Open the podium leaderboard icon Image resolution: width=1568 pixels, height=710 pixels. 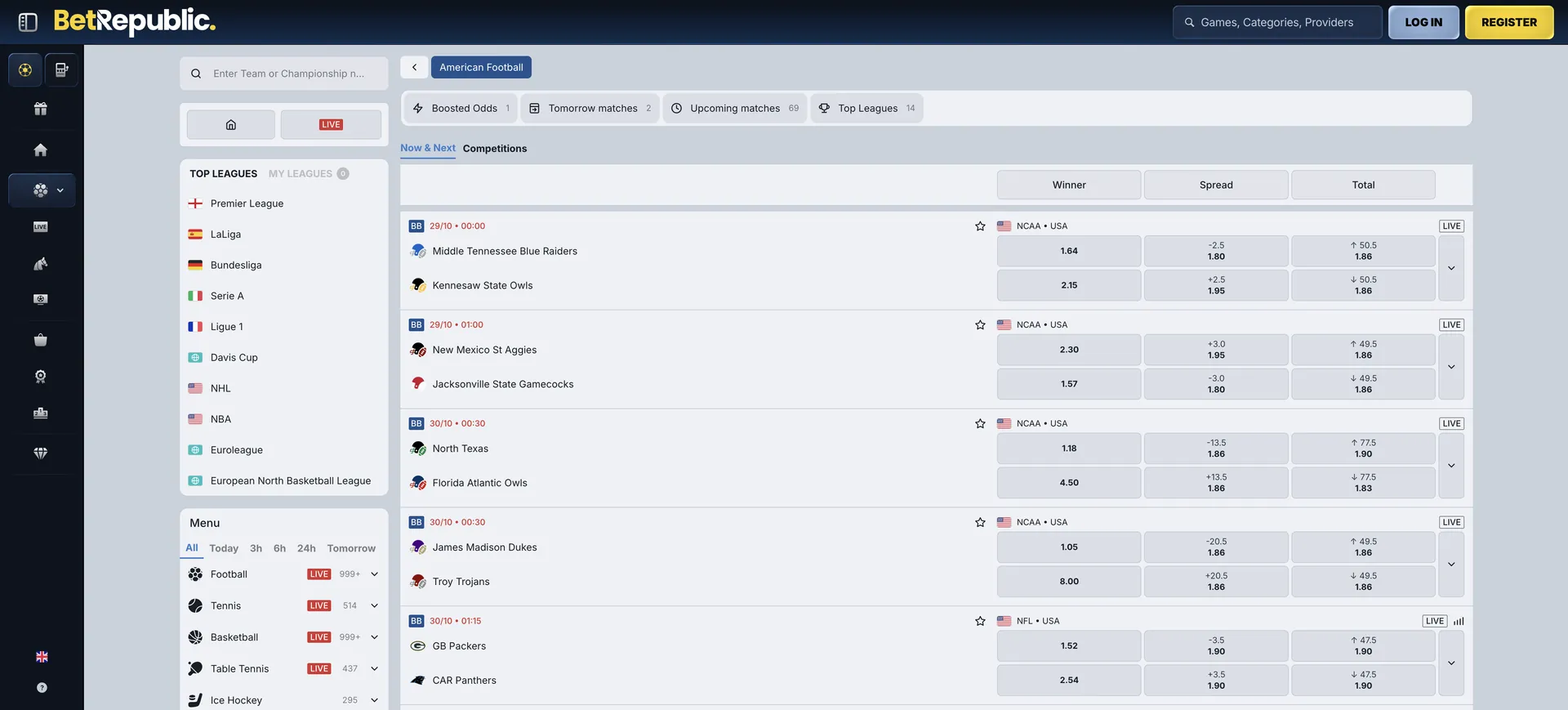tap(41, 413)
